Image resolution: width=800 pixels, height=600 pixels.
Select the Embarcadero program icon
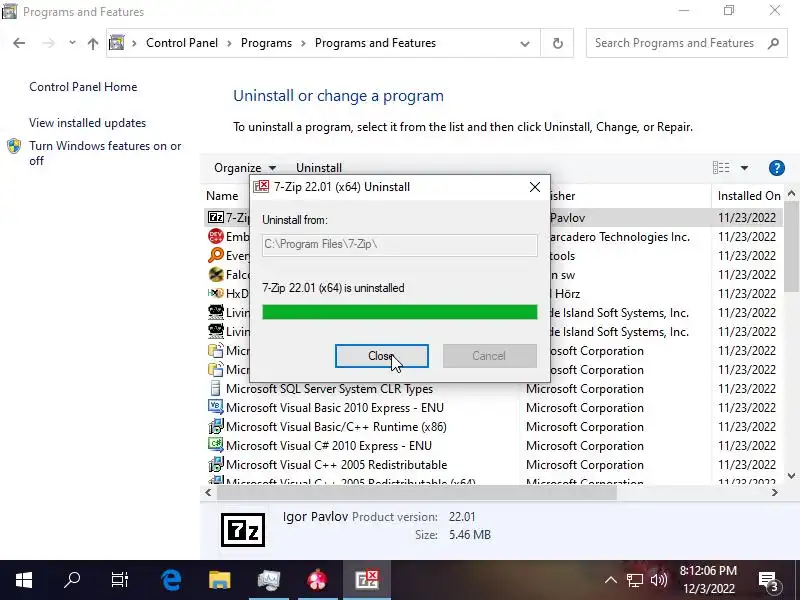[216, 236]
